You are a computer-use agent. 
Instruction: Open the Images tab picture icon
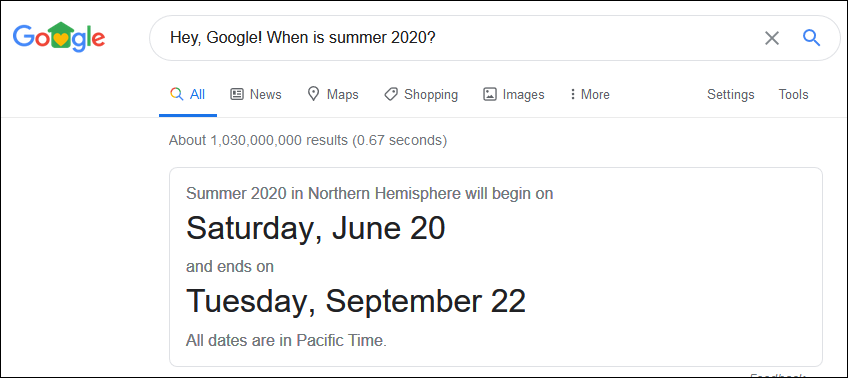(490, 95)
